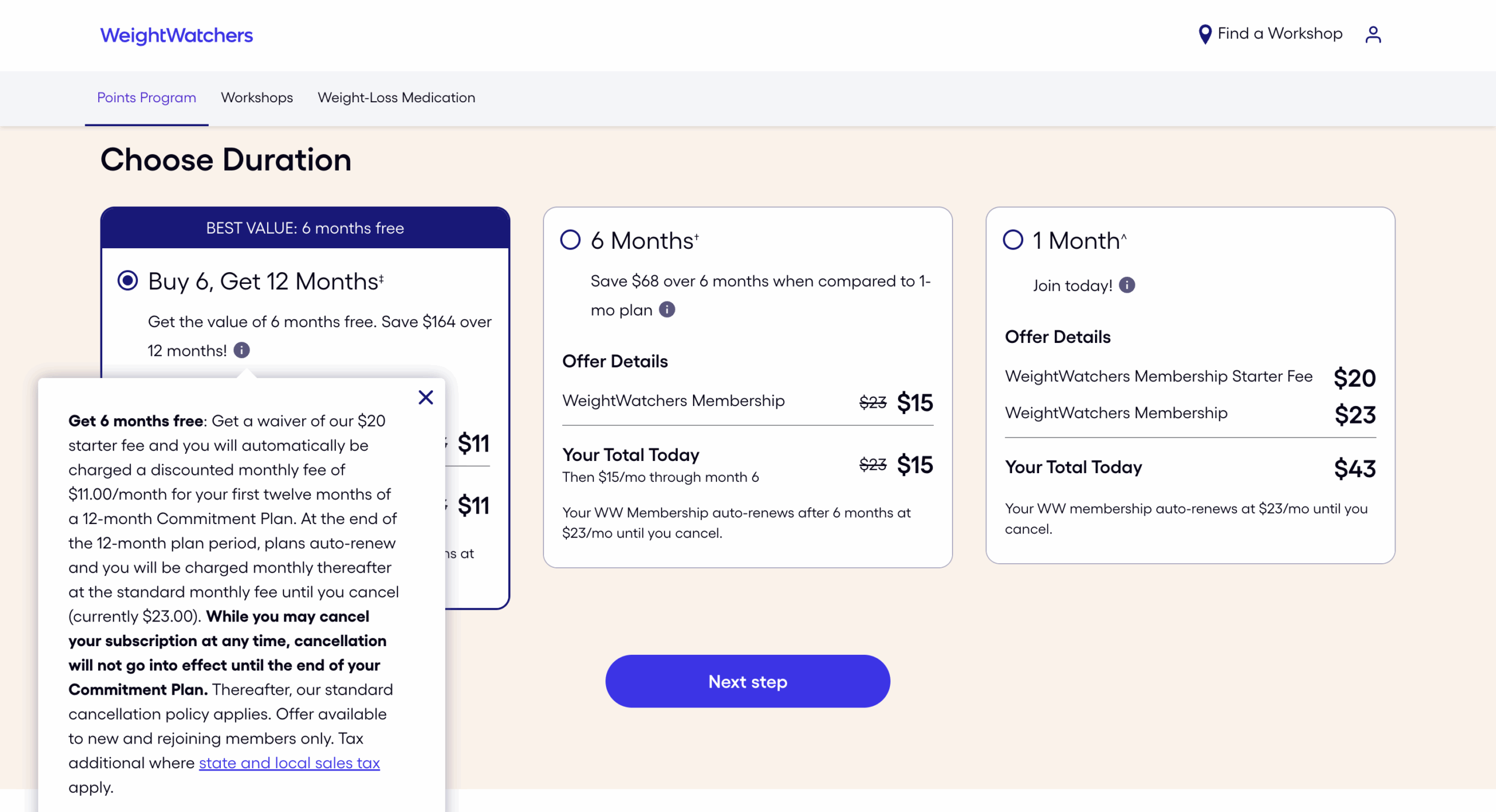This screenshot has height=812, width=1496.
Task: Close the 'Get 6 months free' tooltip
Action: point(426,397)
